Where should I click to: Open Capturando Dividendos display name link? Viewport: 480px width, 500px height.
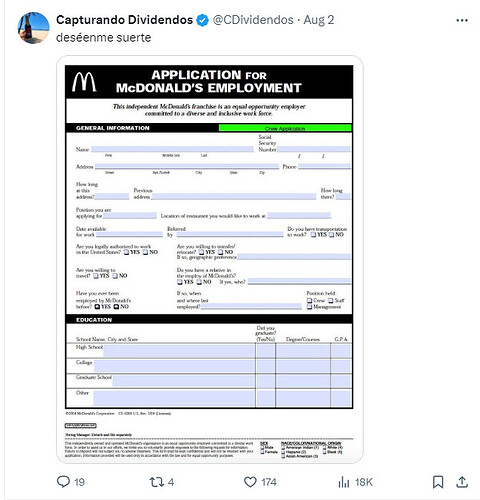pyautogui.click(x=124, y=20)
